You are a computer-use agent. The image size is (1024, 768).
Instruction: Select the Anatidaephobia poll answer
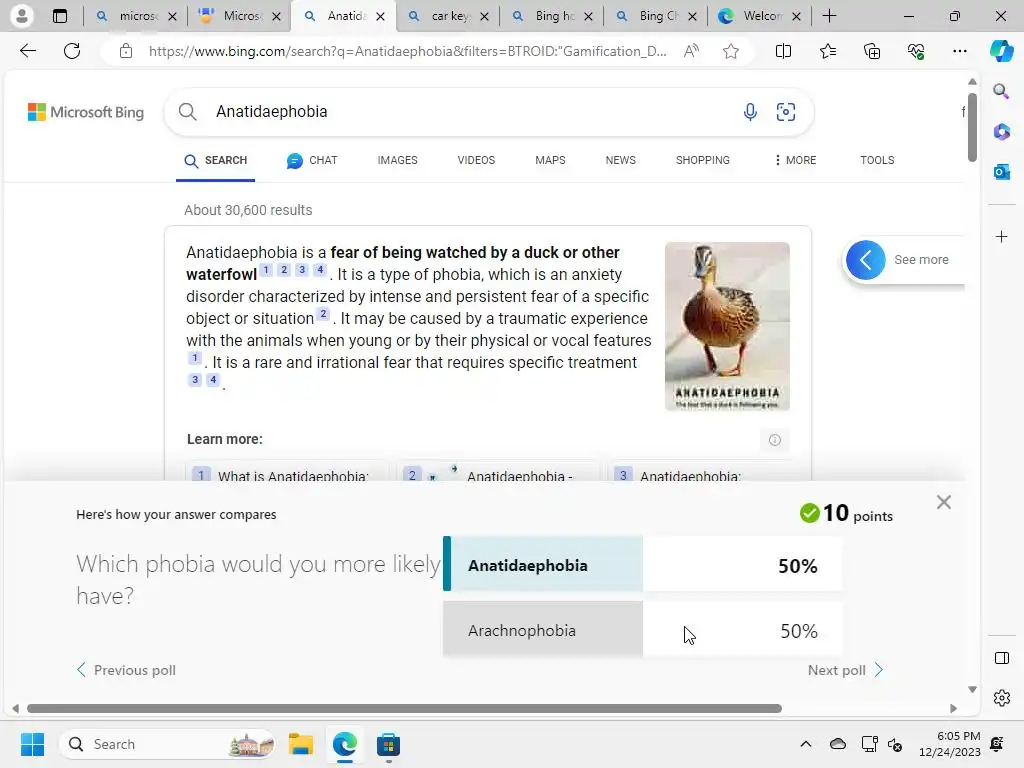click(x=642, y=564)
